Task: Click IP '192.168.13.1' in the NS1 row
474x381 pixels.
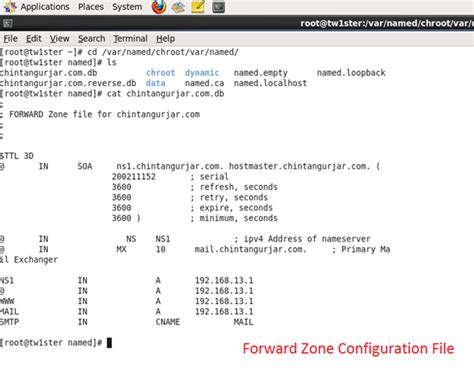Action: (224, 280)
